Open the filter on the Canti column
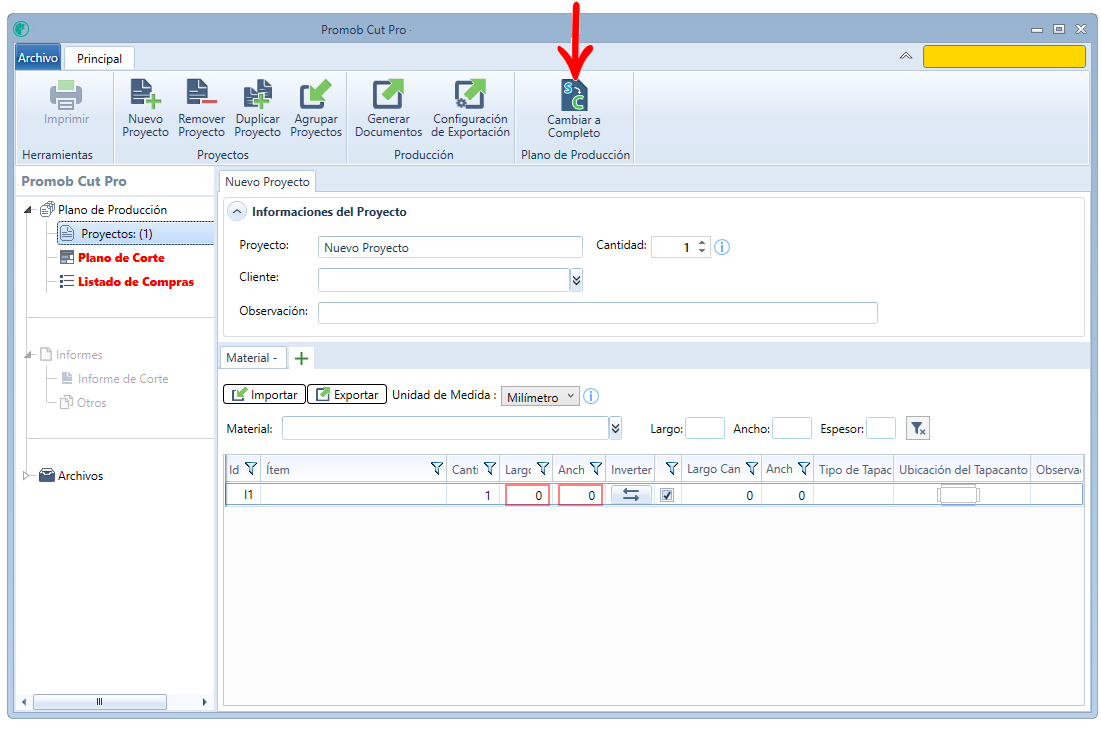 (490, 468)
